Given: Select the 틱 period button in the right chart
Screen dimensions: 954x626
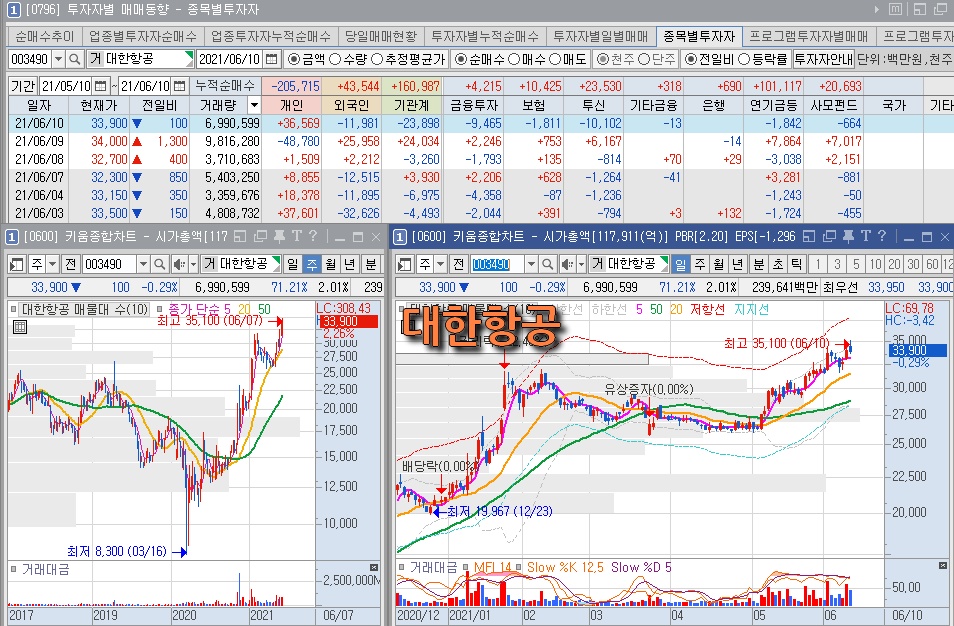Looking at the screenshot, I should tap(796, 264).
